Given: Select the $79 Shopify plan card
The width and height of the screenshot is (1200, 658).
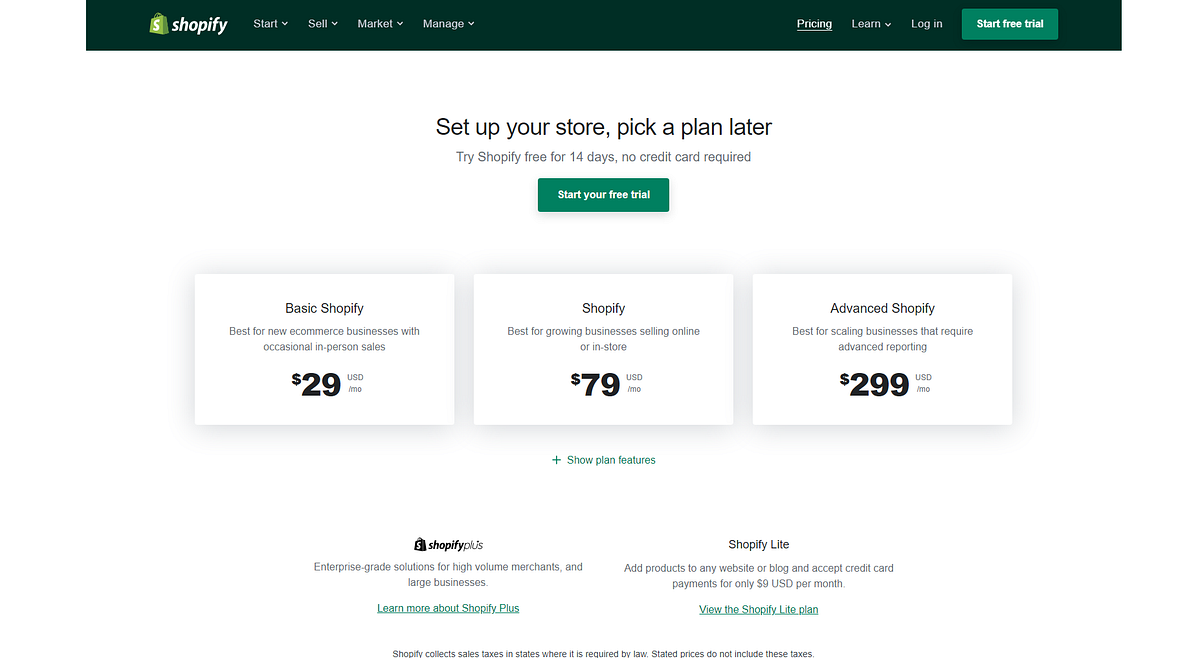Looking at the screenshot, I should 603,349.
